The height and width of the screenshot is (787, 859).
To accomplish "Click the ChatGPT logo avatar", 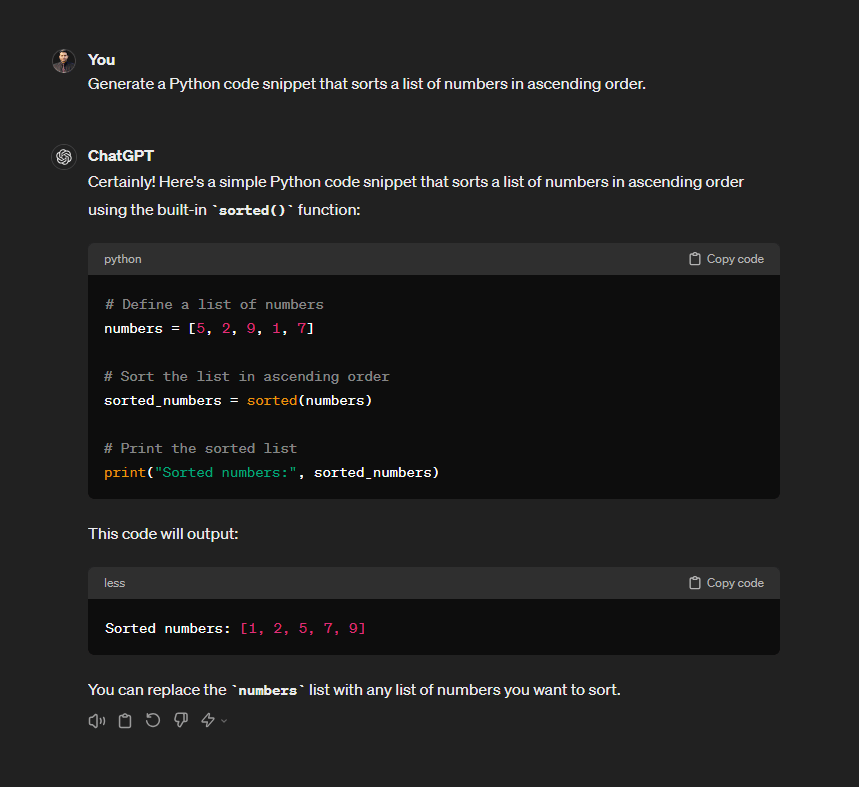I will [64, 157].
